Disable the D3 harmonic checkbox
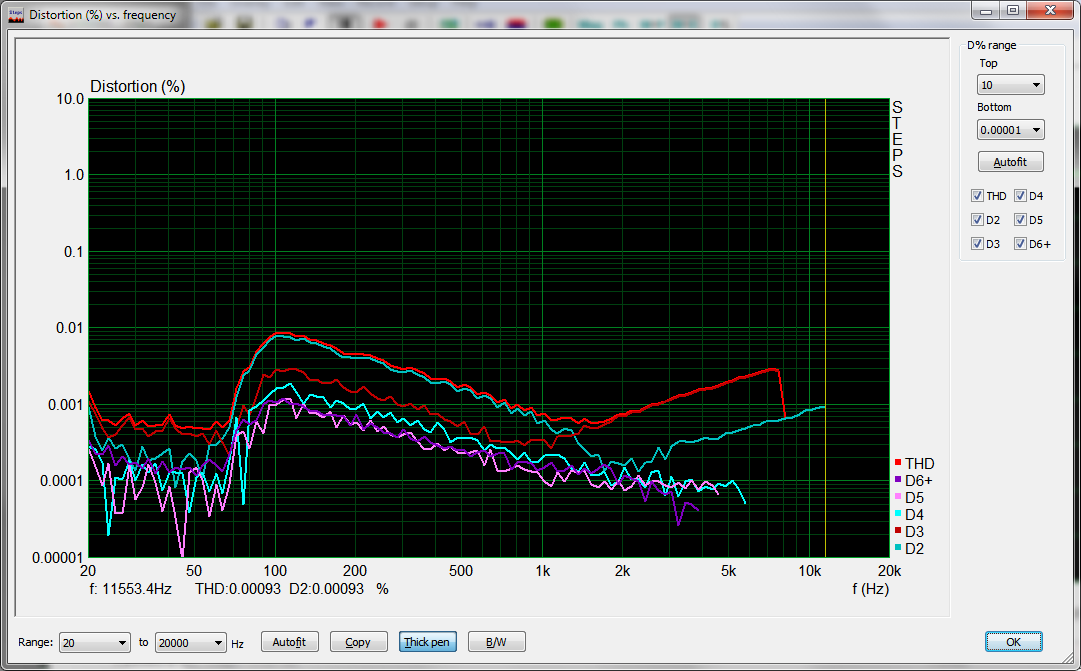The image size is (1081, 671). pos(978,244)
